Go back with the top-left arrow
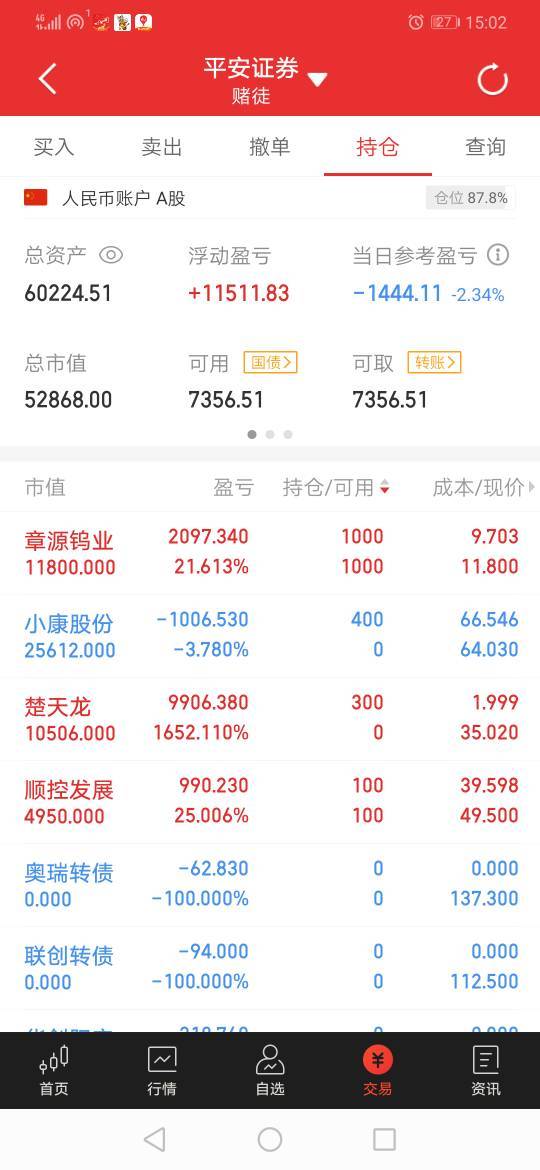 [47, 79]
